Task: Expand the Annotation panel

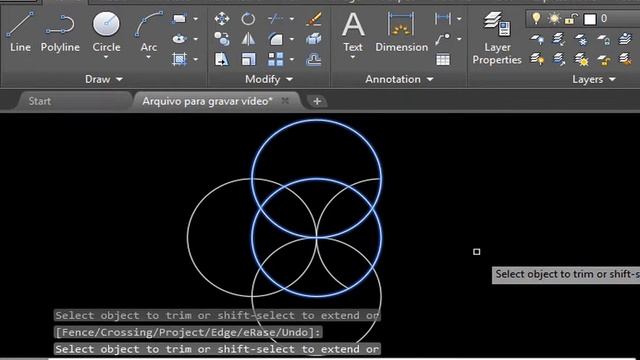Action: (x=399, y=79)
